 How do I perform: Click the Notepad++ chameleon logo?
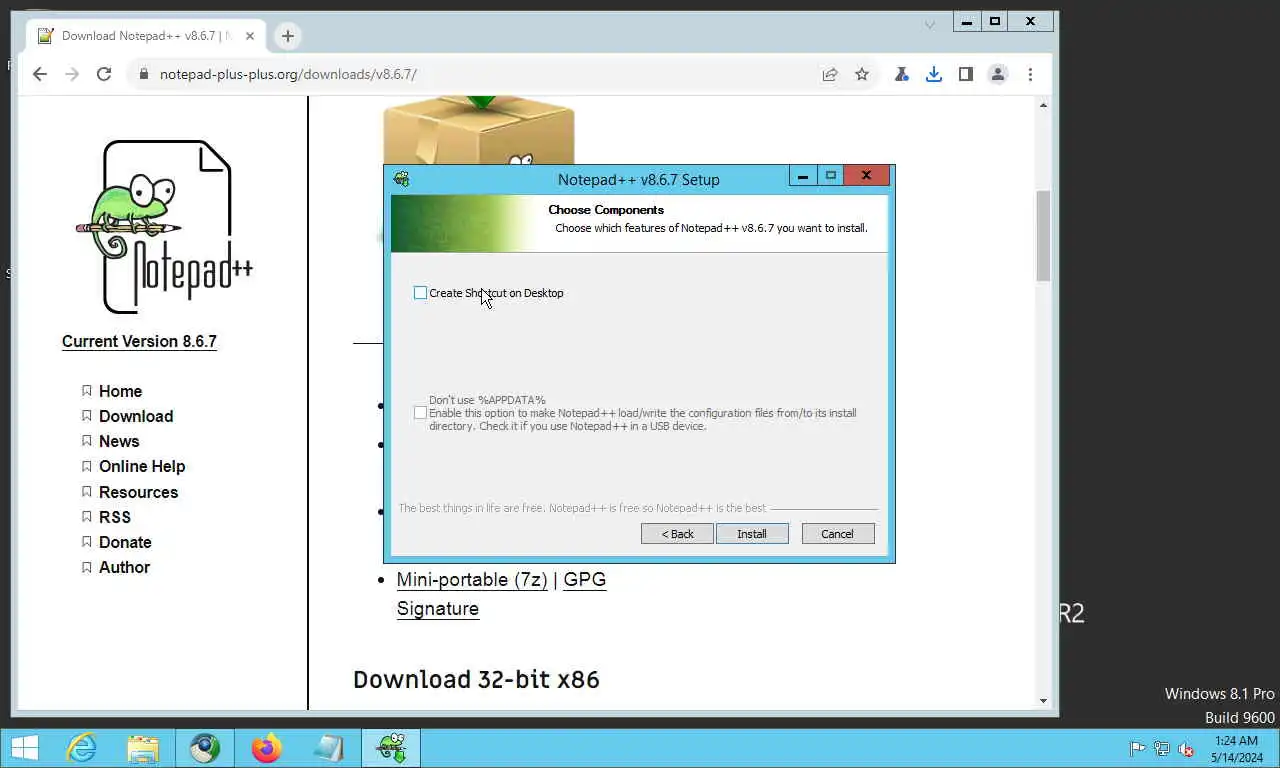click(x=165, y=227)
